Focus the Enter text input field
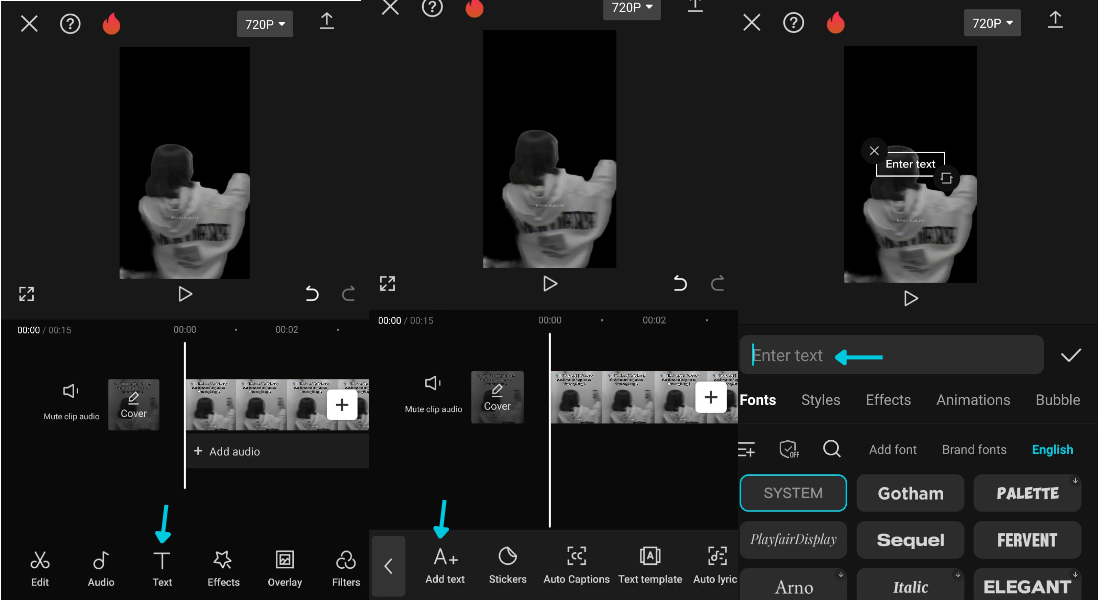 click(892, 355)
